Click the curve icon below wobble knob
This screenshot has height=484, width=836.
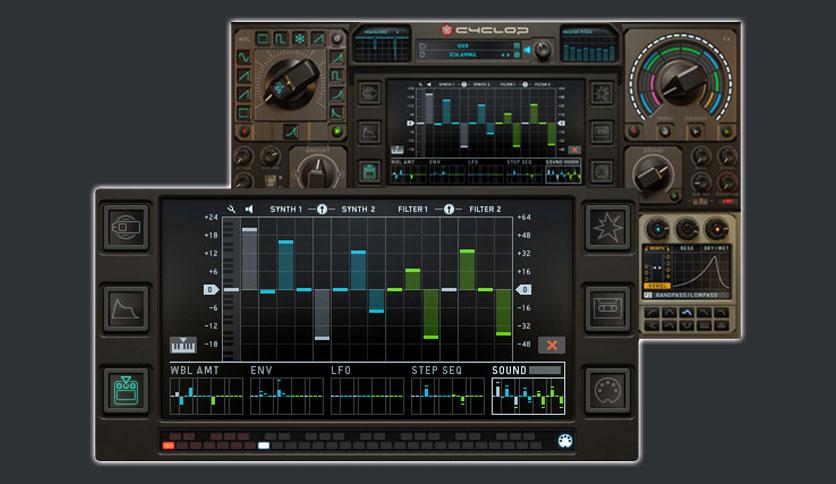point(291,132)
